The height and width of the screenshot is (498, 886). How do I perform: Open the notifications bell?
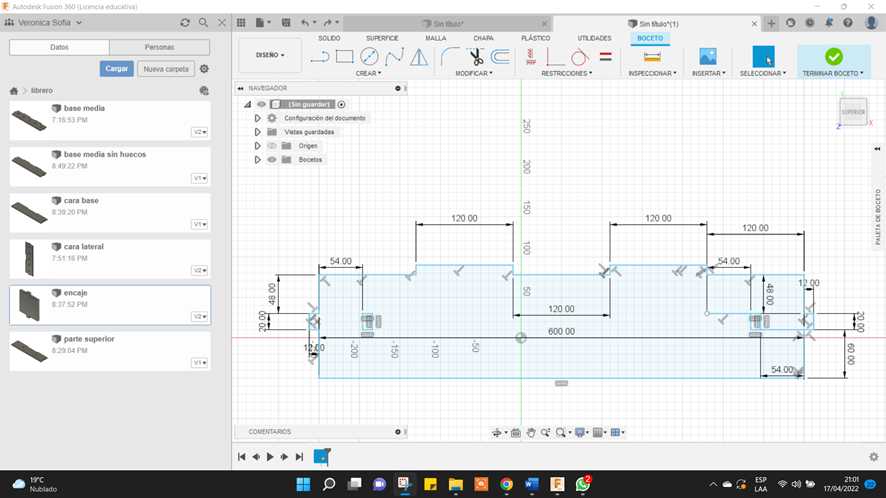[x=828, y=23]
